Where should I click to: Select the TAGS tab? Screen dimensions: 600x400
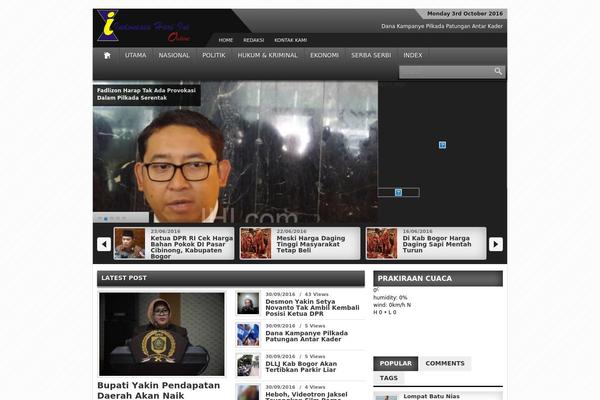point(389,378)
